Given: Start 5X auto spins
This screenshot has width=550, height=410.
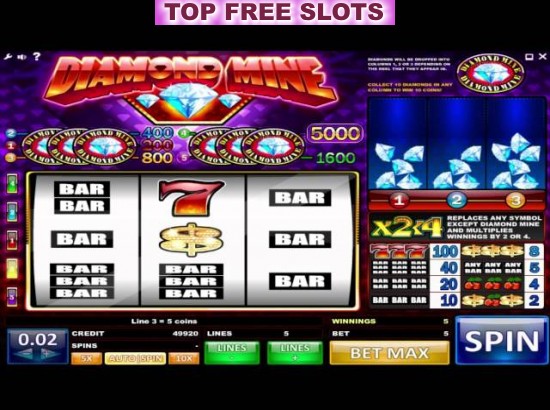Looking at the screenshot, I should coord(86,358).
